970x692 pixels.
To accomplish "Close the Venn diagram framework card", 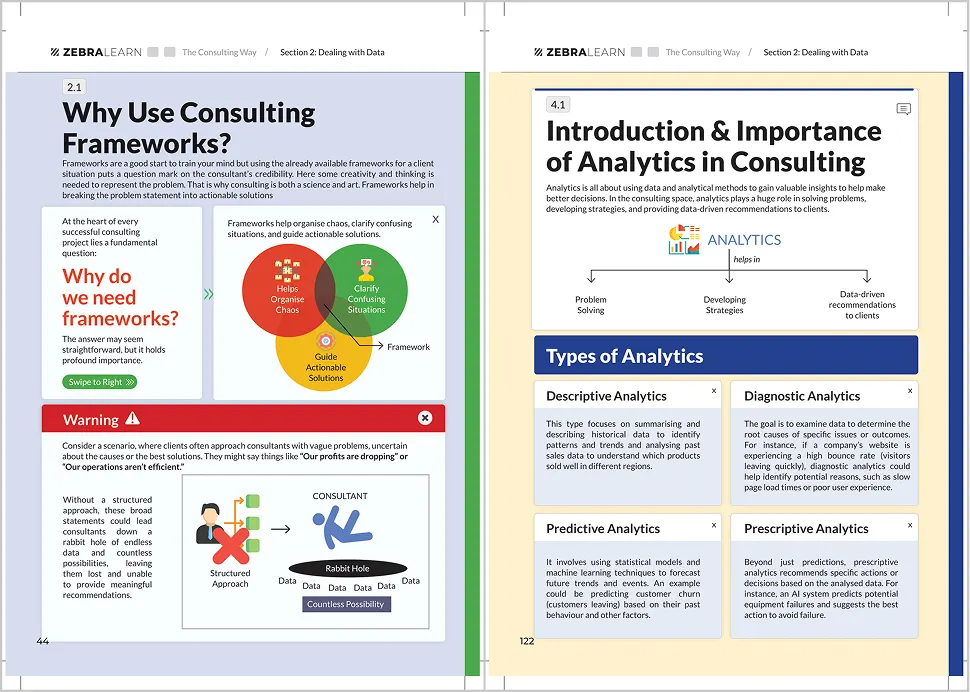I will (436, 220).
